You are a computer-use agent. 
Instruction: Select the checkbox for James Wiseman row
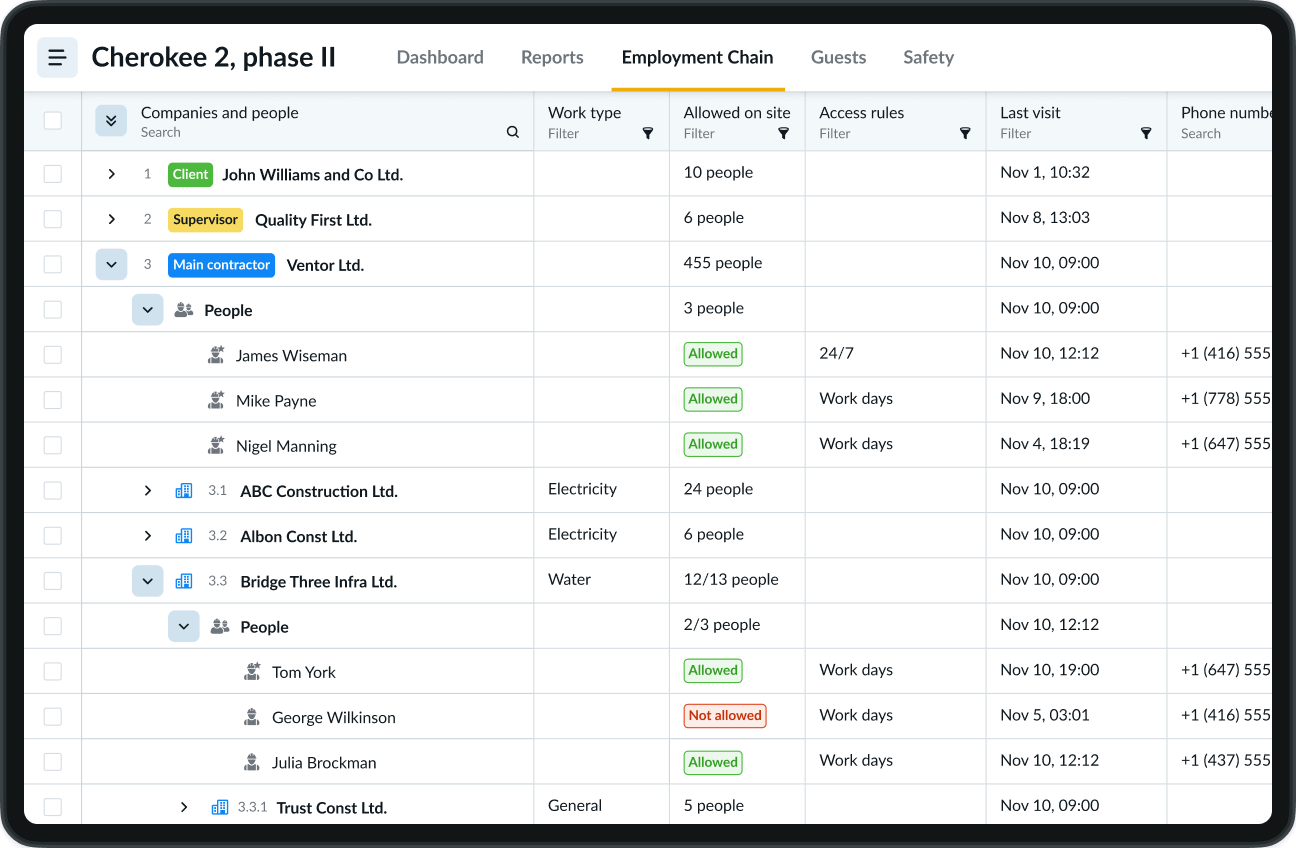[x=53, y=355]
